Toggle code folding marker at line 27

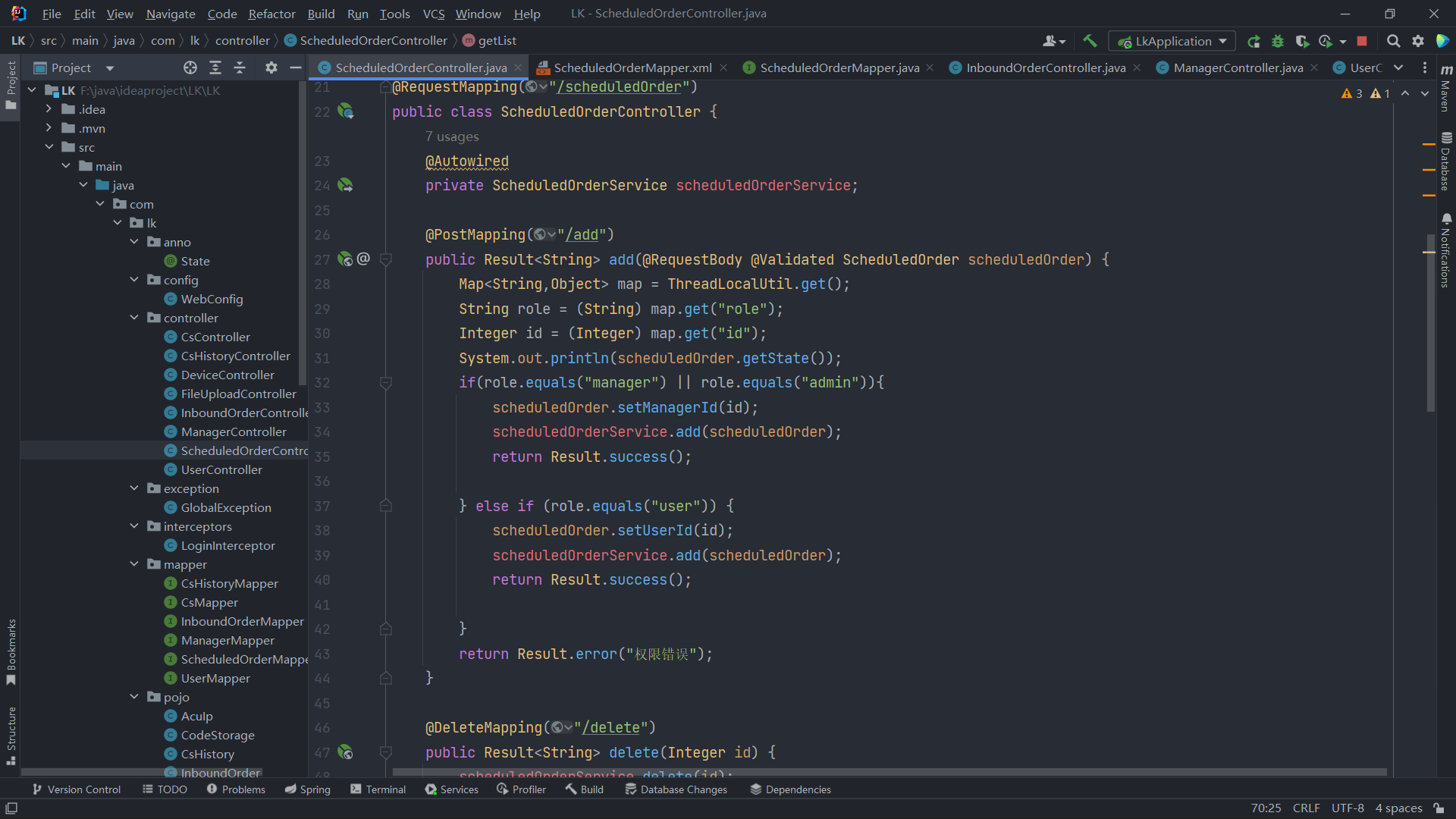(x=385, y=259)
